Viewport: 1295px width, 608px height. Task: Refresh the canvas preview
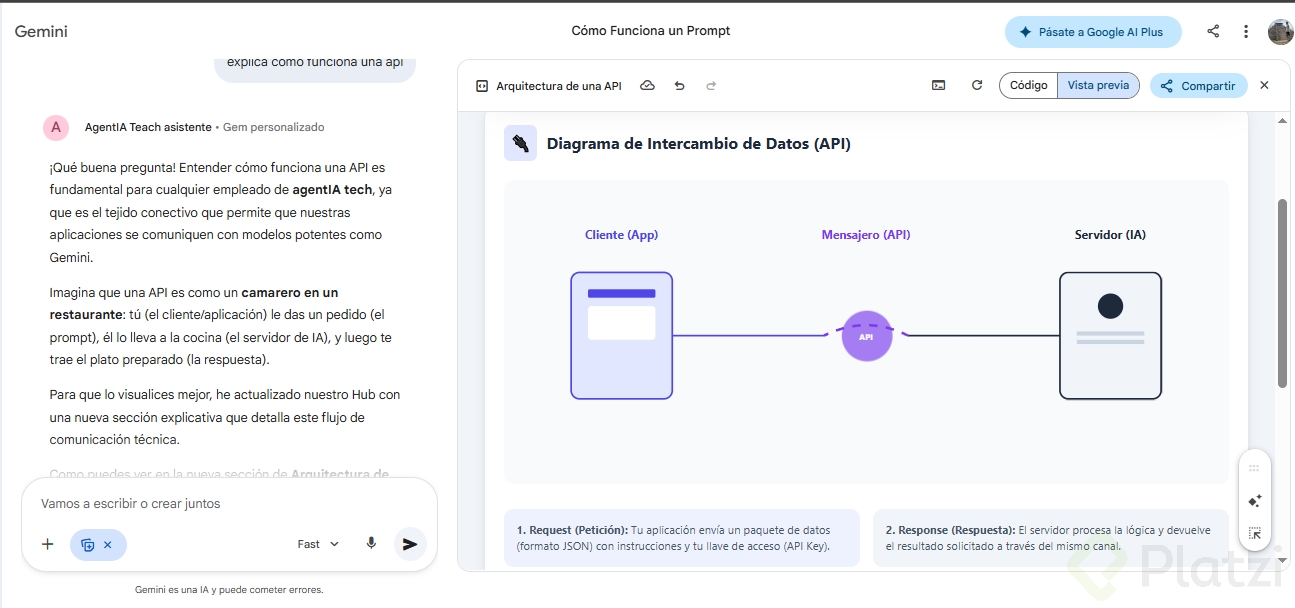point(977,86)
